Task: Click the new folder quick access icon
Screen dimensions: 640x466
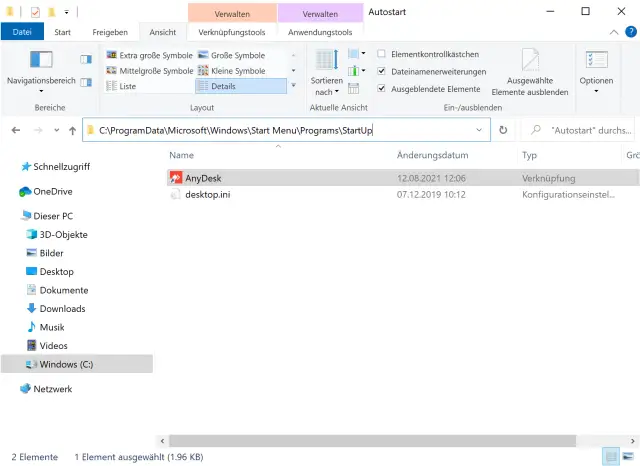Action: click(x=52, y=12)
